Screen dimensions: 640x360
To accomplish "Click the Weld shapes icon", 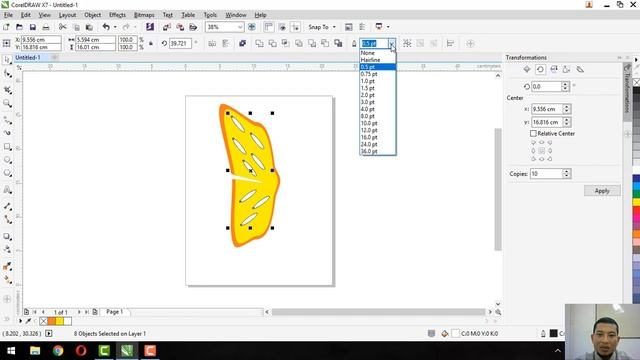I will click(x=259, y=43).
